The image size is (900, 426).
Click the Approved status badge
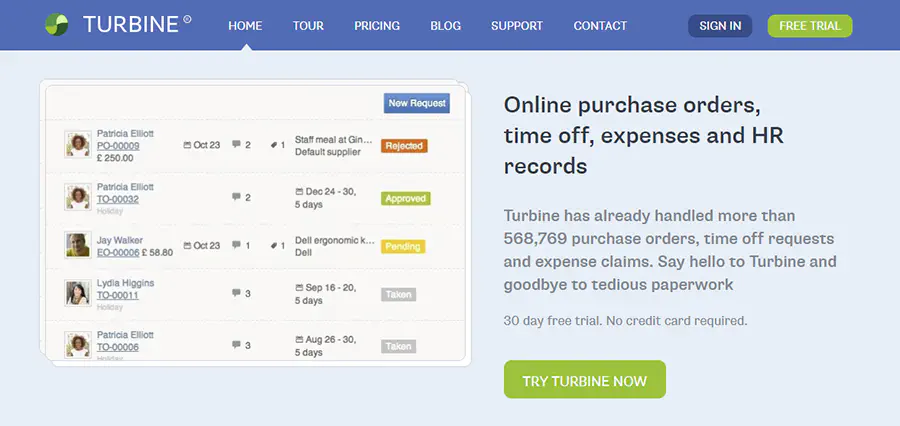coord(406,199)
